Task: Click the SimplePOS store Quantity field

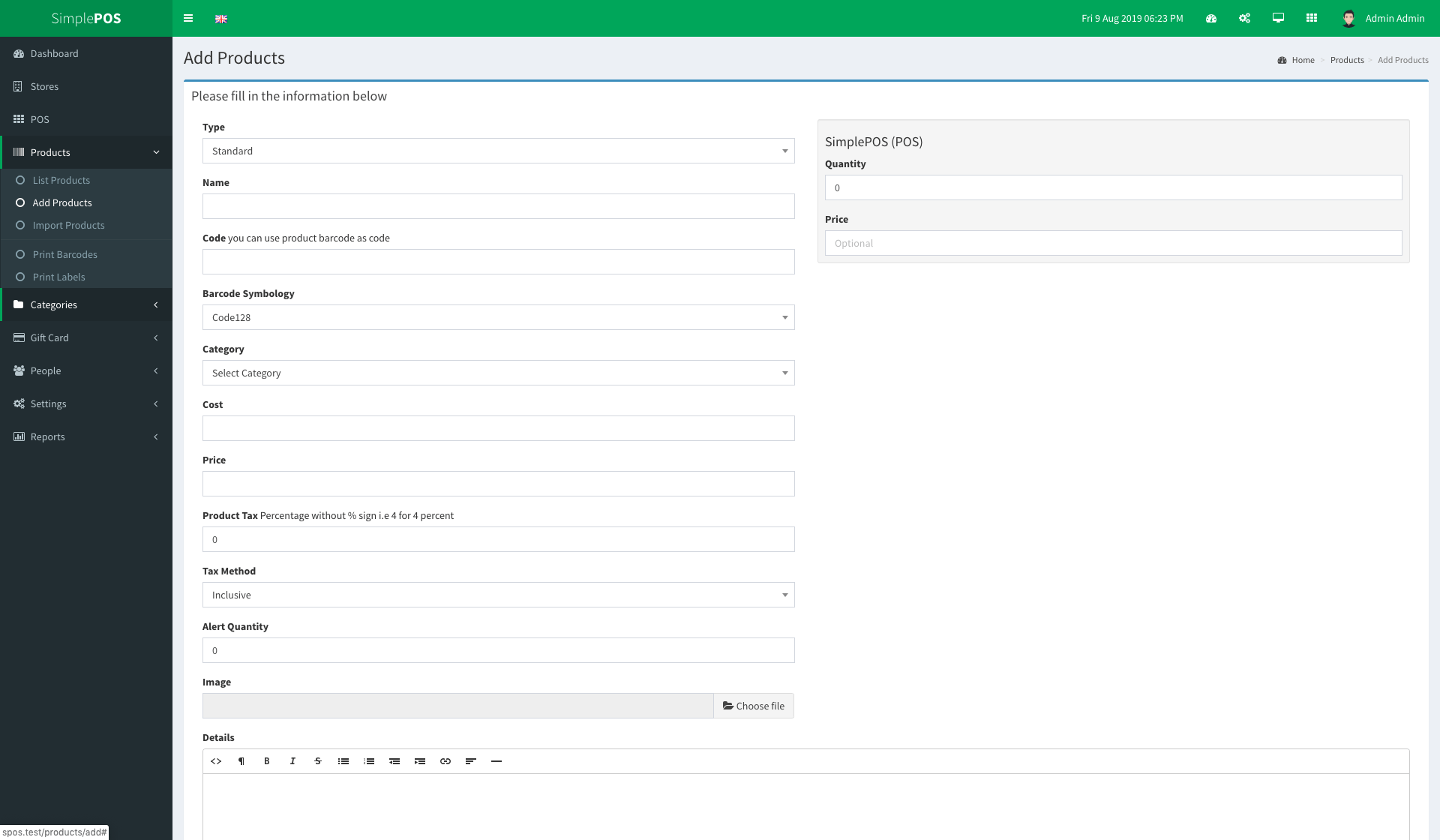Action: (x=1114, y=187)
